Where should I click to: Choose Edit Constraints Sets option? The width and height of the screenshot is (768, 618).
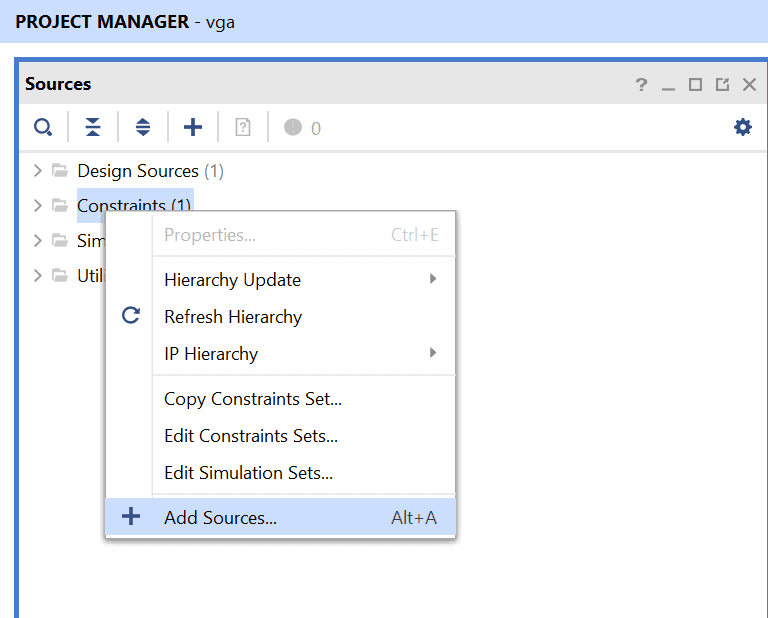point(251,436)
